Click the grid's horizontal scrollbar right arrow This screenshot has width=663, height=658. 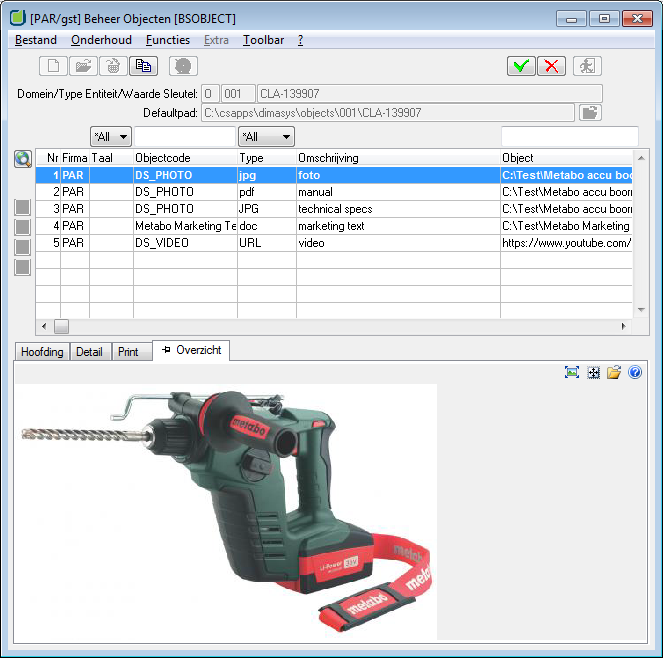tap(624, 326)
